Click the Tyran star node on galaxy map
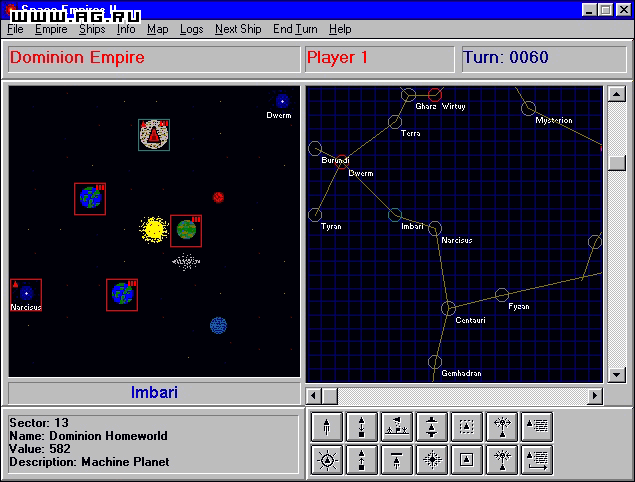 [x=315, y=215]
